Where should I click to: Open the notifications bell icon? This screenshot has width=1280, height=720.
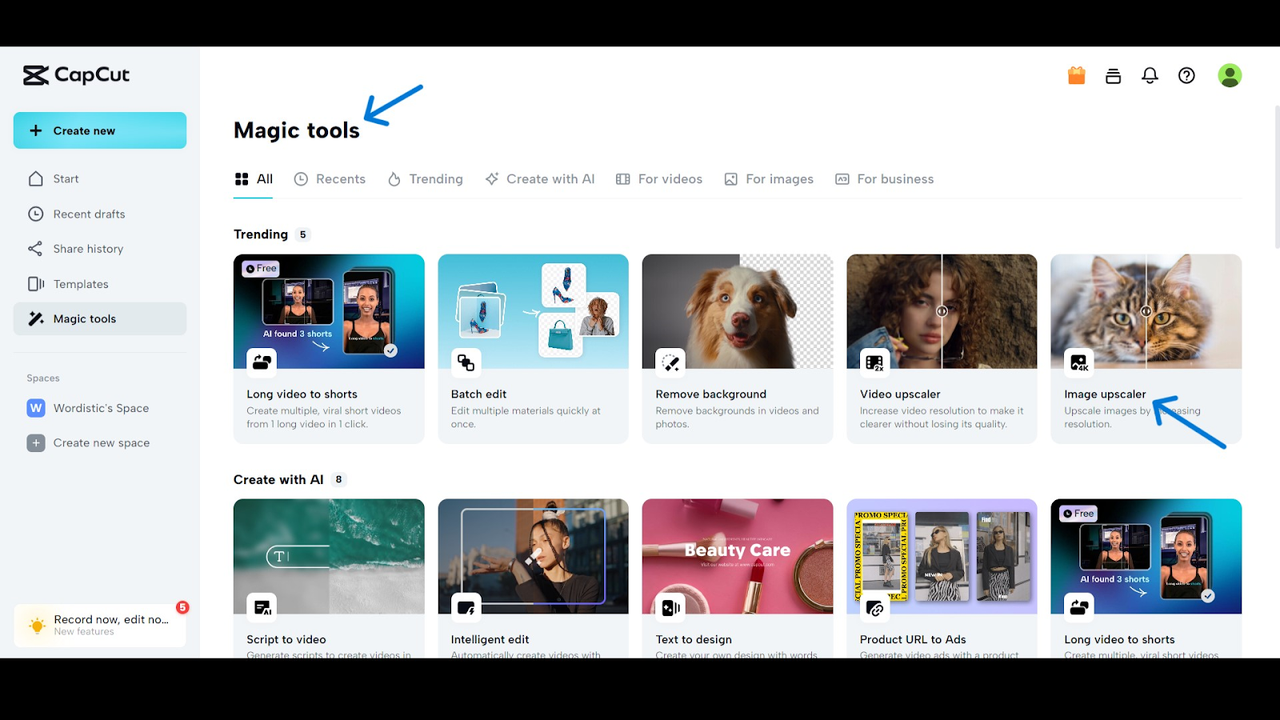(x=1150, y=75)
